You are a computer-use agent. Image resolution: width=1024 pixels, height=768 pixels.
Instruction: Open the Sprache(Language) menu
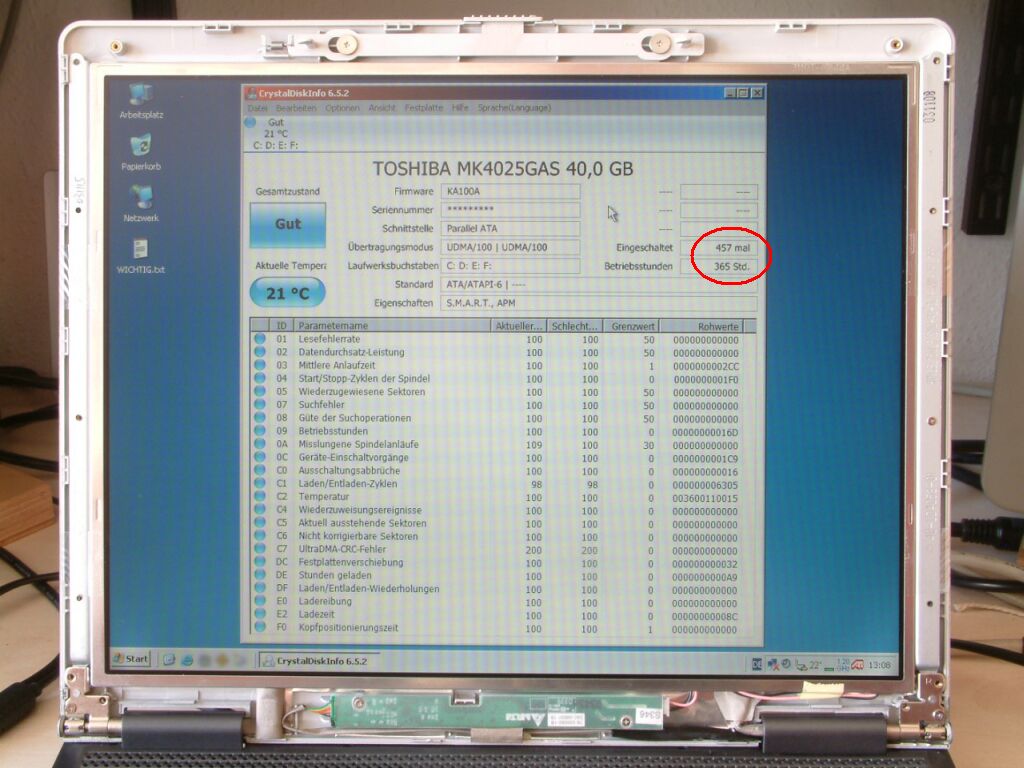(514, 108)
